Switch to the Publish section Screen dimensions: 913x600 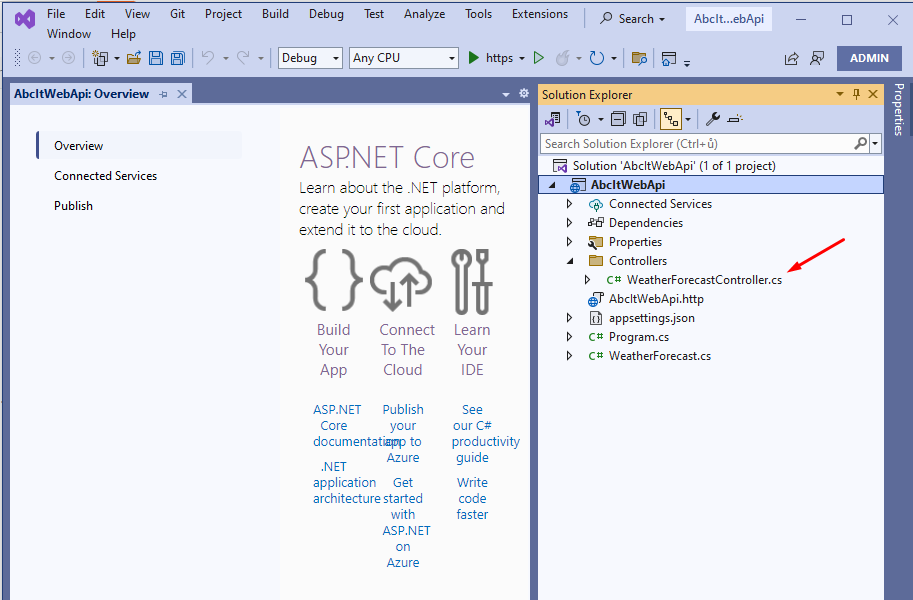click(73, 206)
